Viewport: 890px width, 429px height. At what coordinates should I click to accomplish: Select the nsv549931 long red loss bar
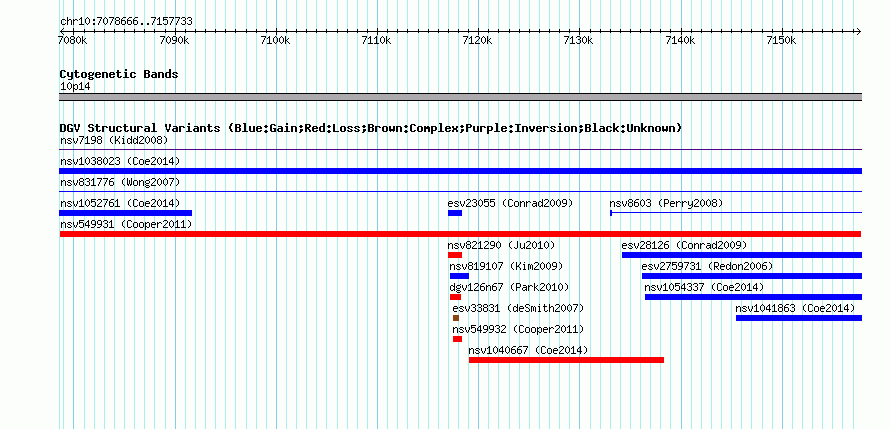click(x=460, y=234)
